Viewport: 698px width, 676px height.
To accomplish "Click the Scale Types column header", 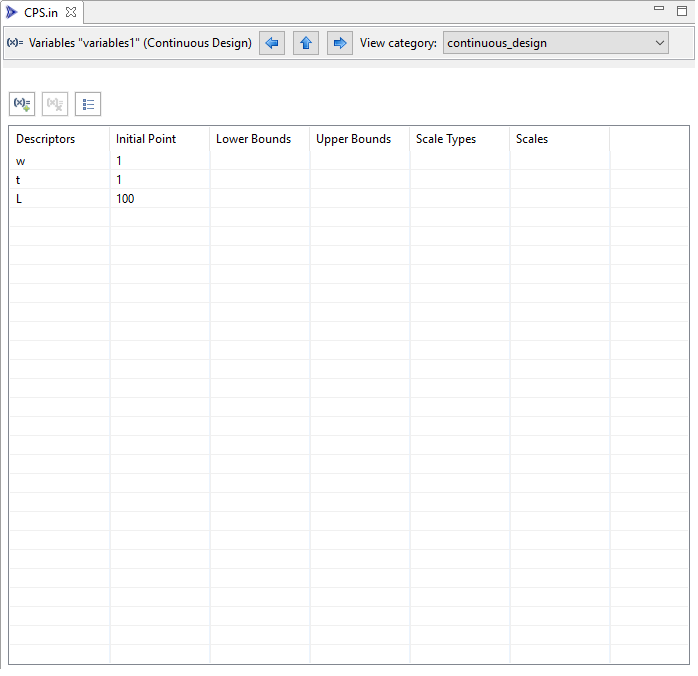I will (459, 139).
